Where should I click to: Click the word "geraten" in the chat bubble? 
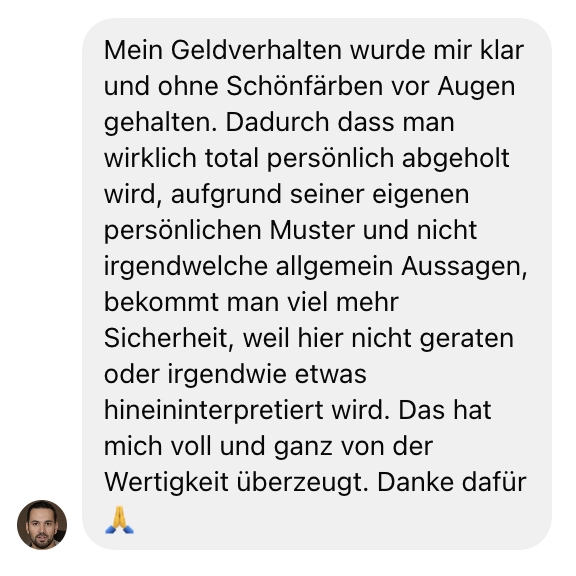(x=467, y=338)
